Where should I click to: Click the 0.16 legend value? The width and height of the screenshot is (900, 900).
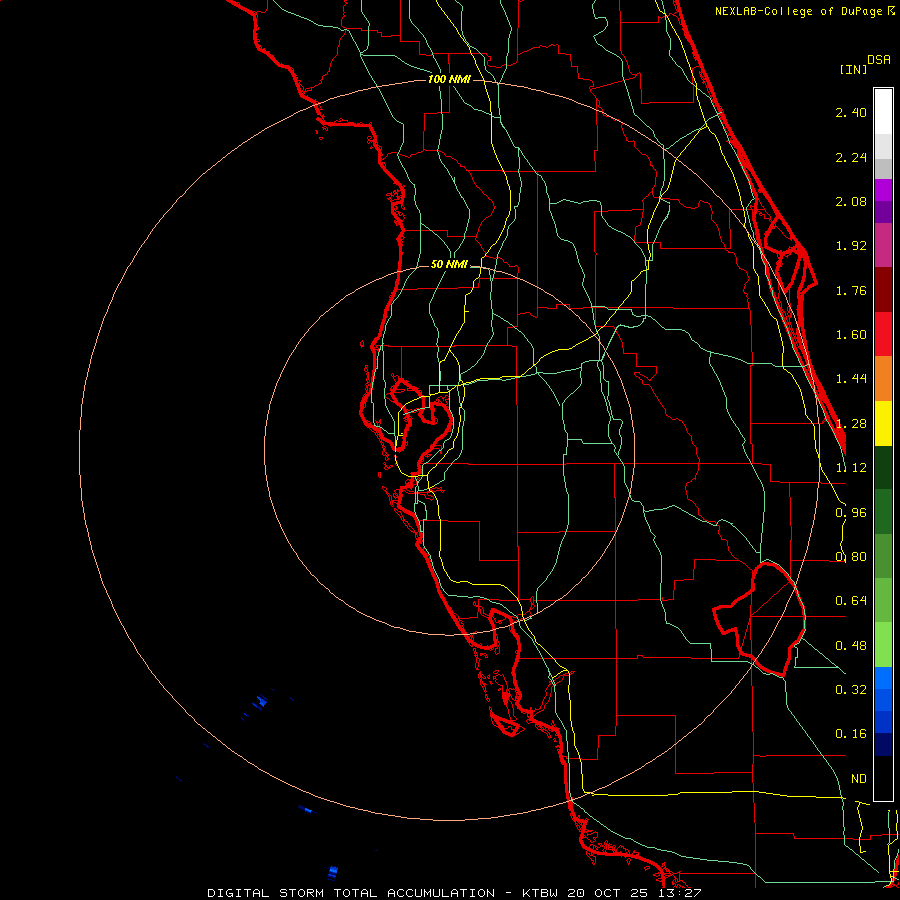(851, 734)
